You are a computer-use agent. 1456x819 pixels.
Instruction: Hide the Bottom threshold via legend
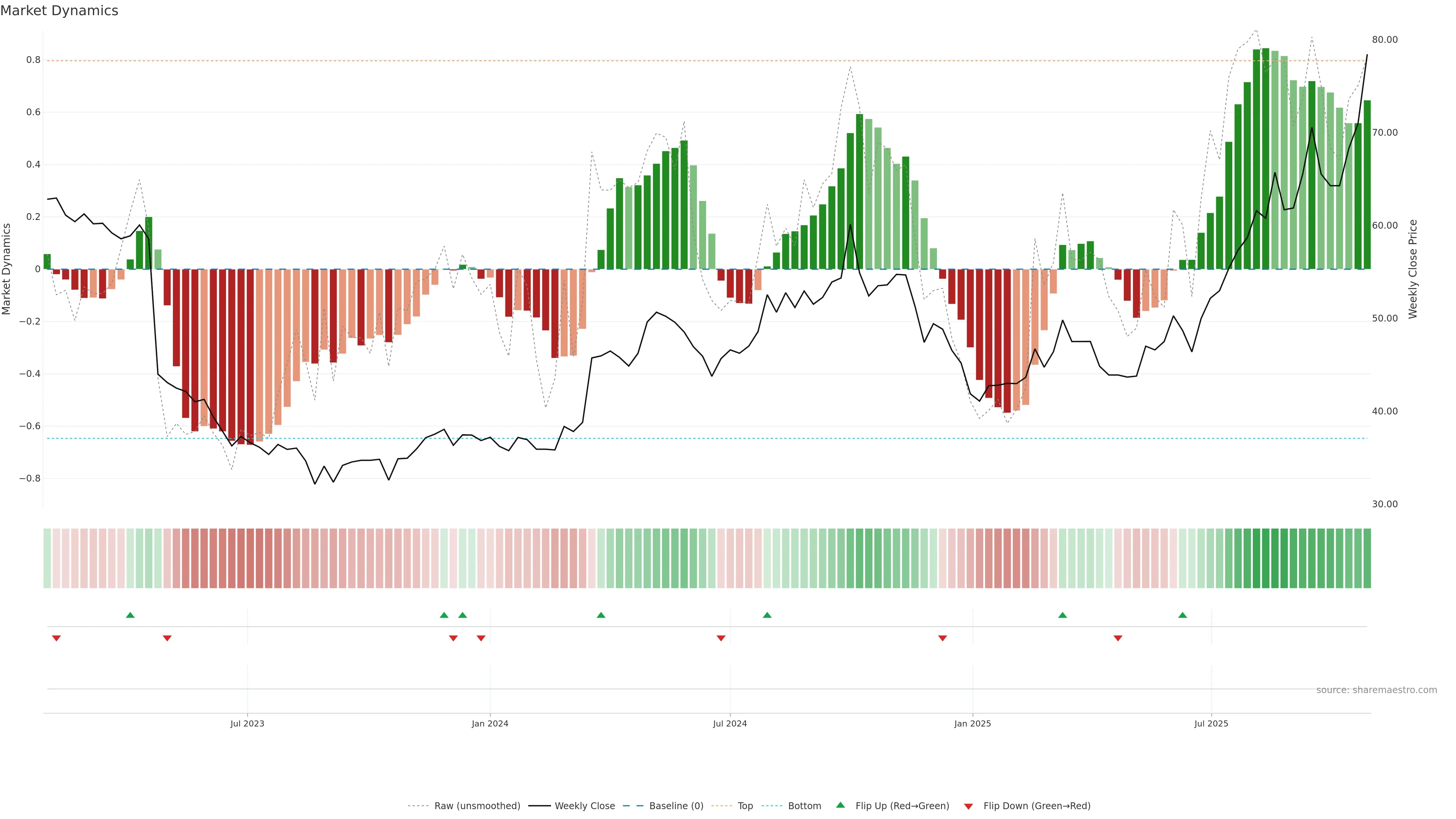click(x=804, y=806)
